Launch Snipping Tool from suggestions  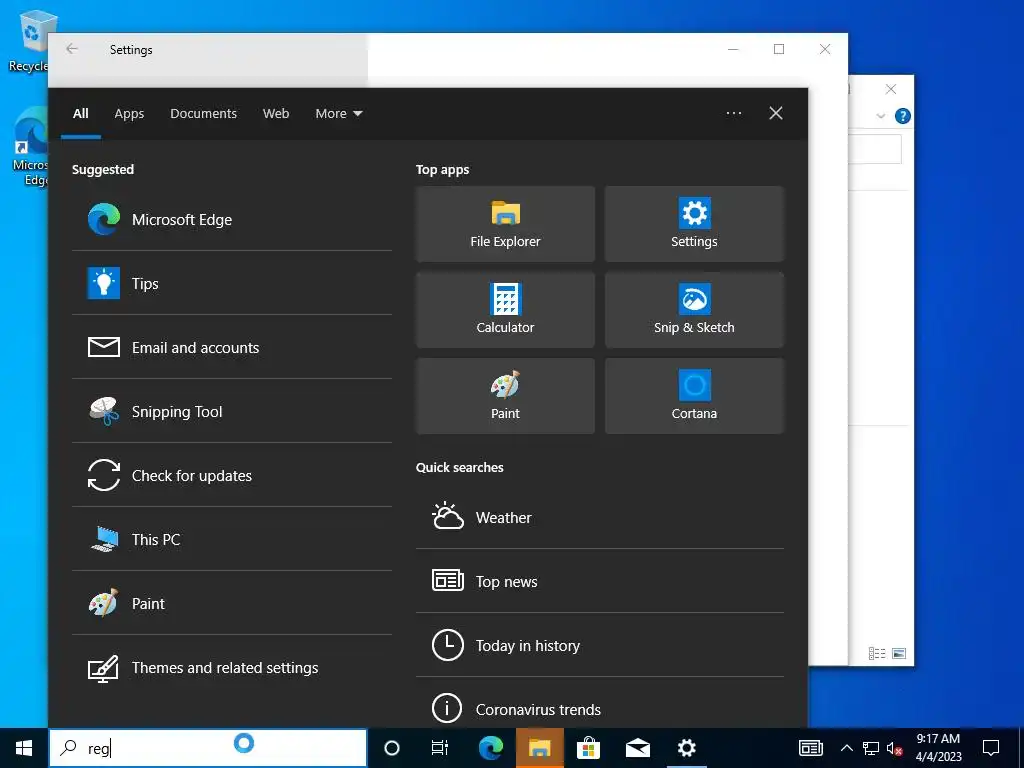(x=232, y=411)
